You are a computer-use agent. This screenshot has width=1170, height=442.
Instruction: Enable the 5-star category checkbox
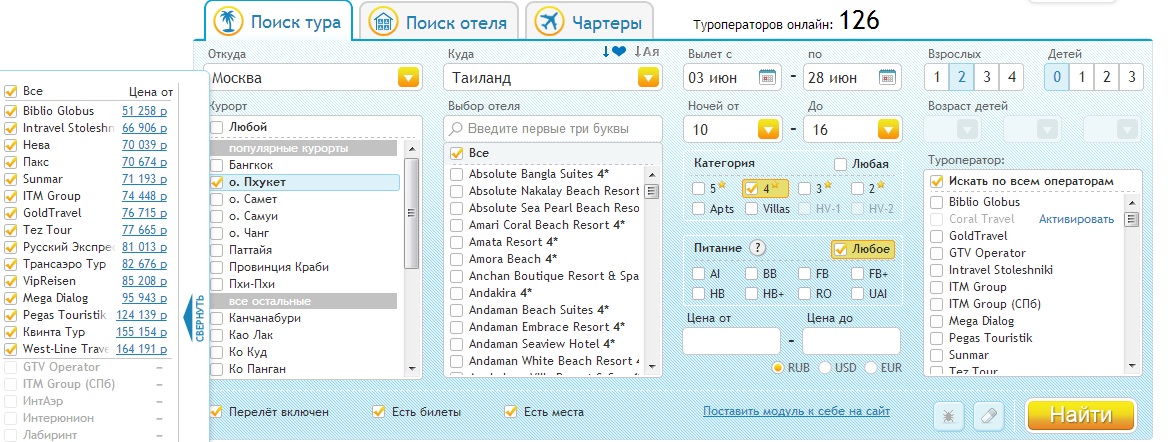(698, 188)
